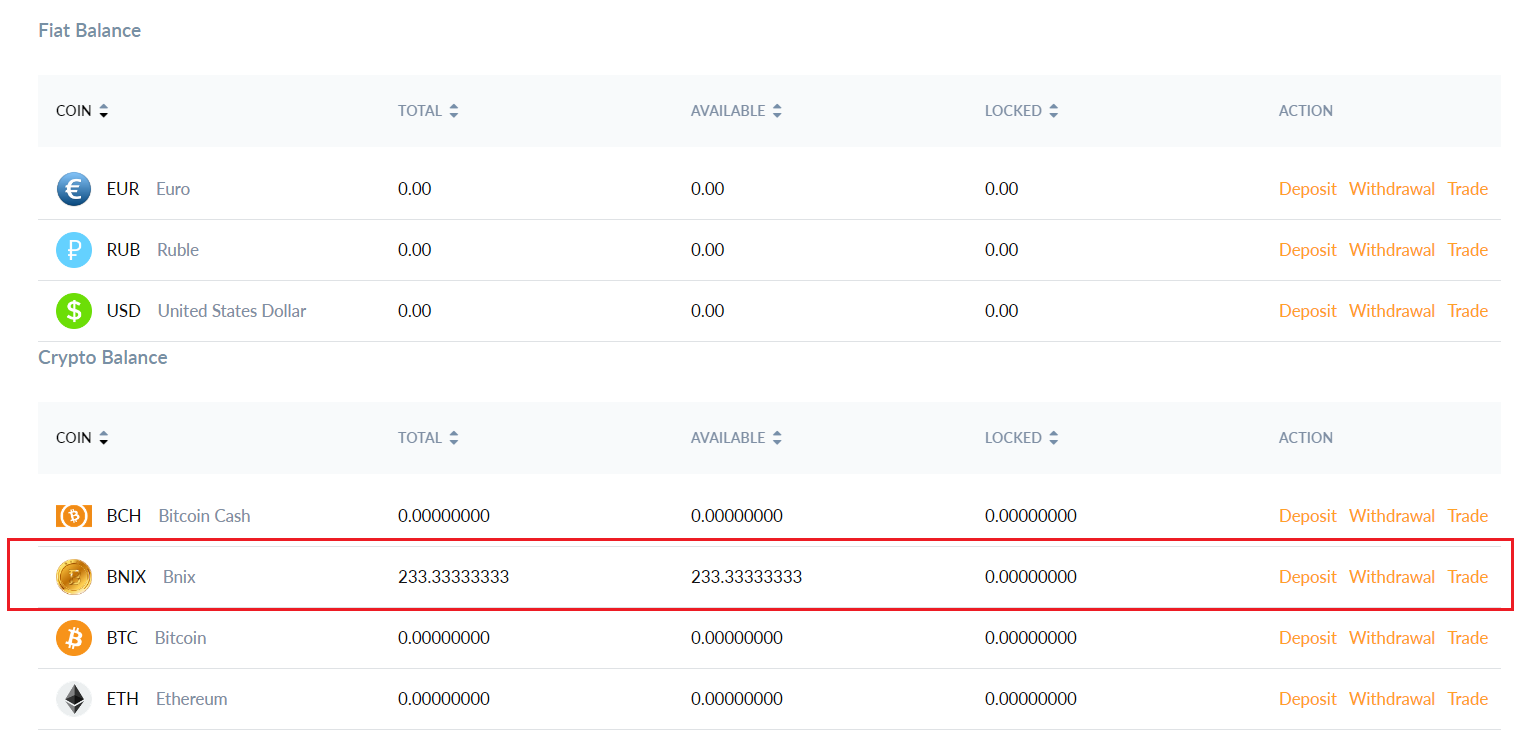Open Deposit for USD
This screenshot has height=730, width=1523.
[x=1308, y=311]
